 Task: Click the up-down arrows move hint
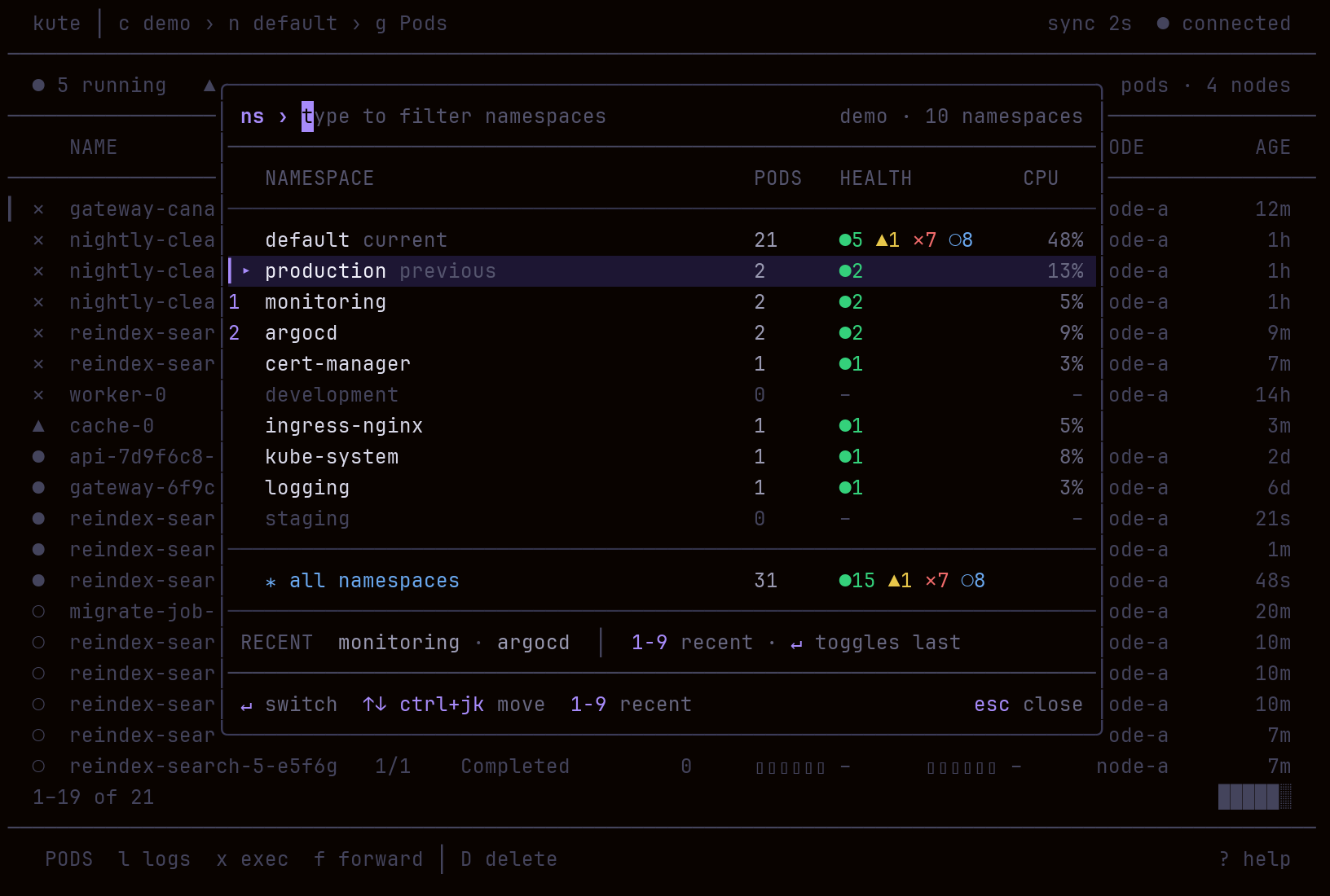click(454, 705)
